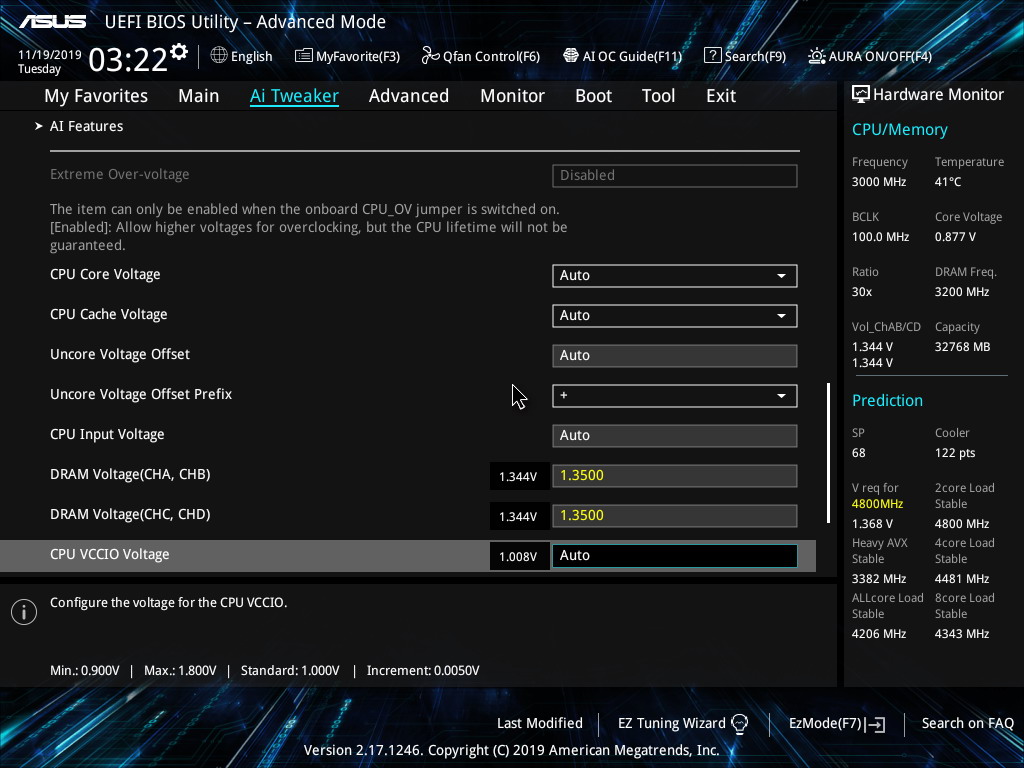
Task: Click the disabled Extreme Over-voltage field
Action: click(x=675, y=176)
